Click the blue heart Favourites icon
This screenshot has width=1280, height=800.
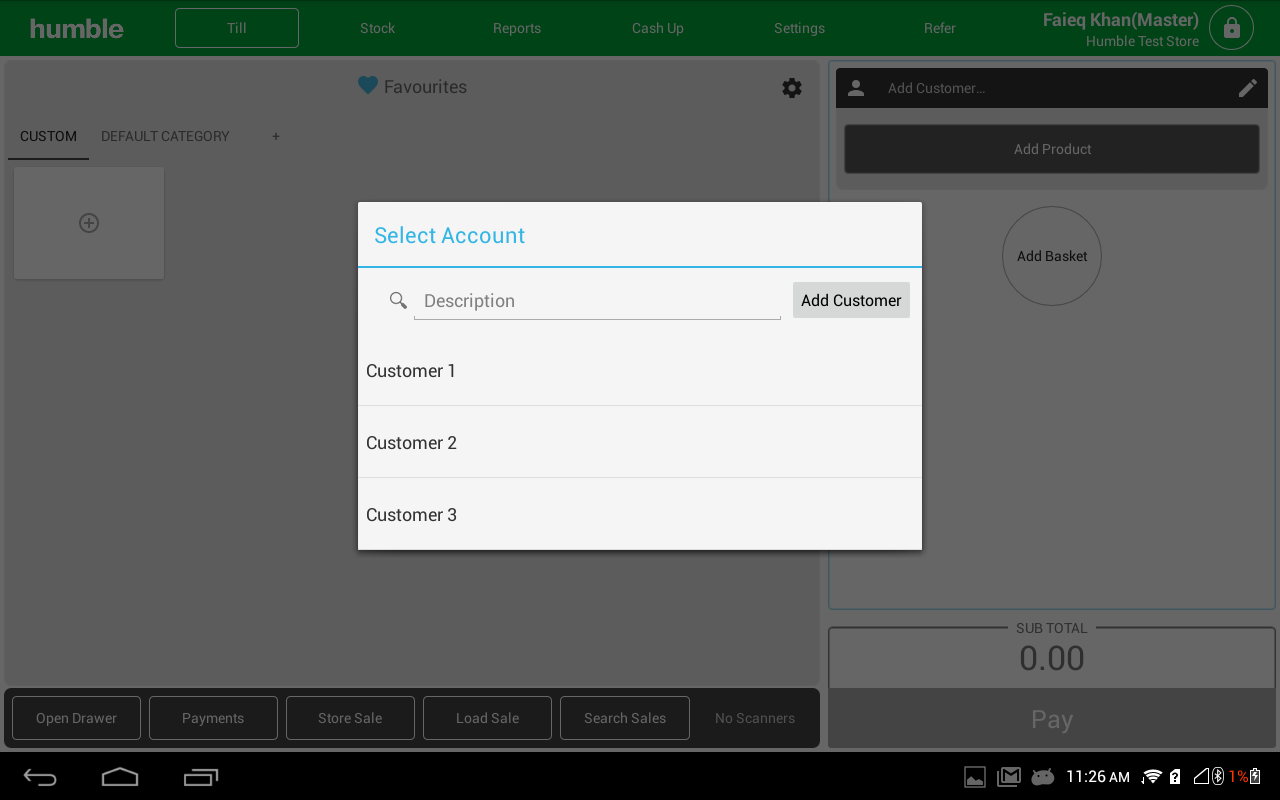(x=368, y=86)
